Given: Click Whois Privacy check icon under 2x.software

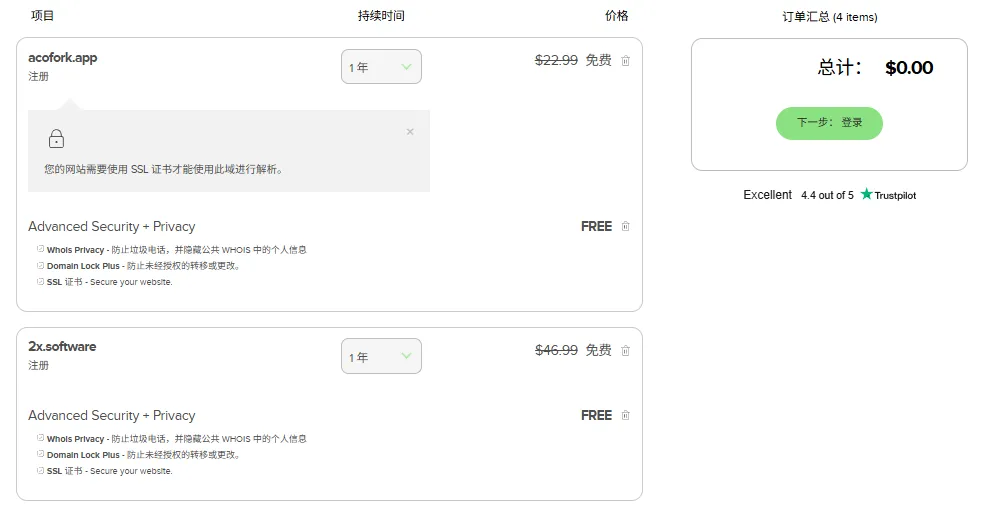Looking at the screenshot, I should (40, 438).
